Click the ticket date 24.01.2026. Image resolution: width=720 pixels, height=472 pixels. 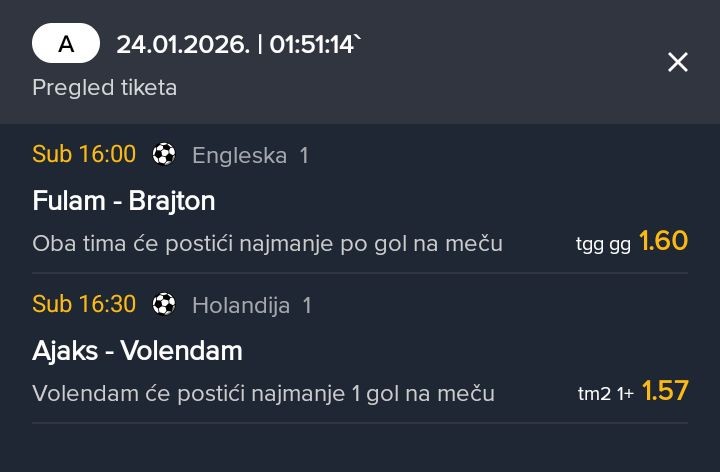tap(183, 44)
